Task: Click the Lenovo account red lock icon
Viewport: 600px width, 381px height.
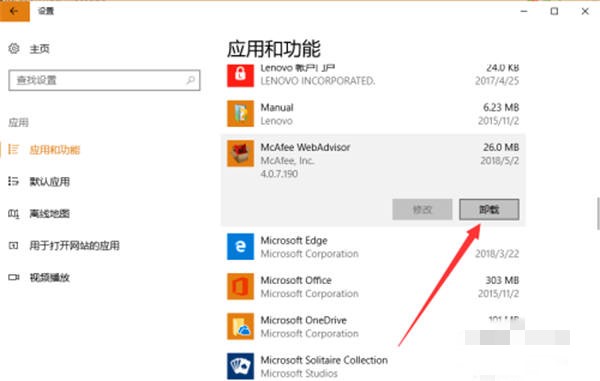Action: (x=240, y=75)
